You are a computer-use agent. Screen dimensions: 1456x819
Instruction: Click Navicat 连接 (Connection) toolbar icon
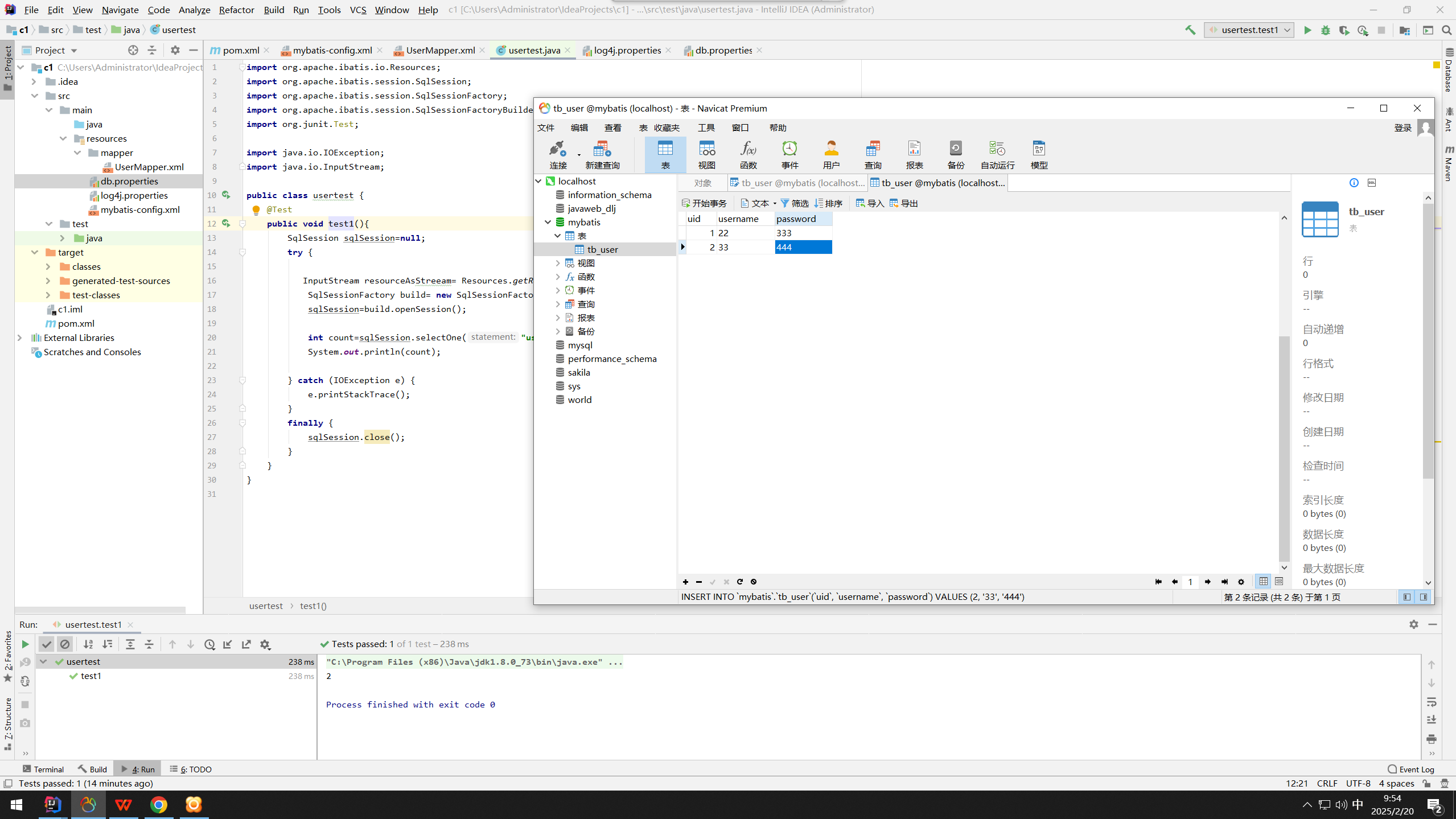558,155
